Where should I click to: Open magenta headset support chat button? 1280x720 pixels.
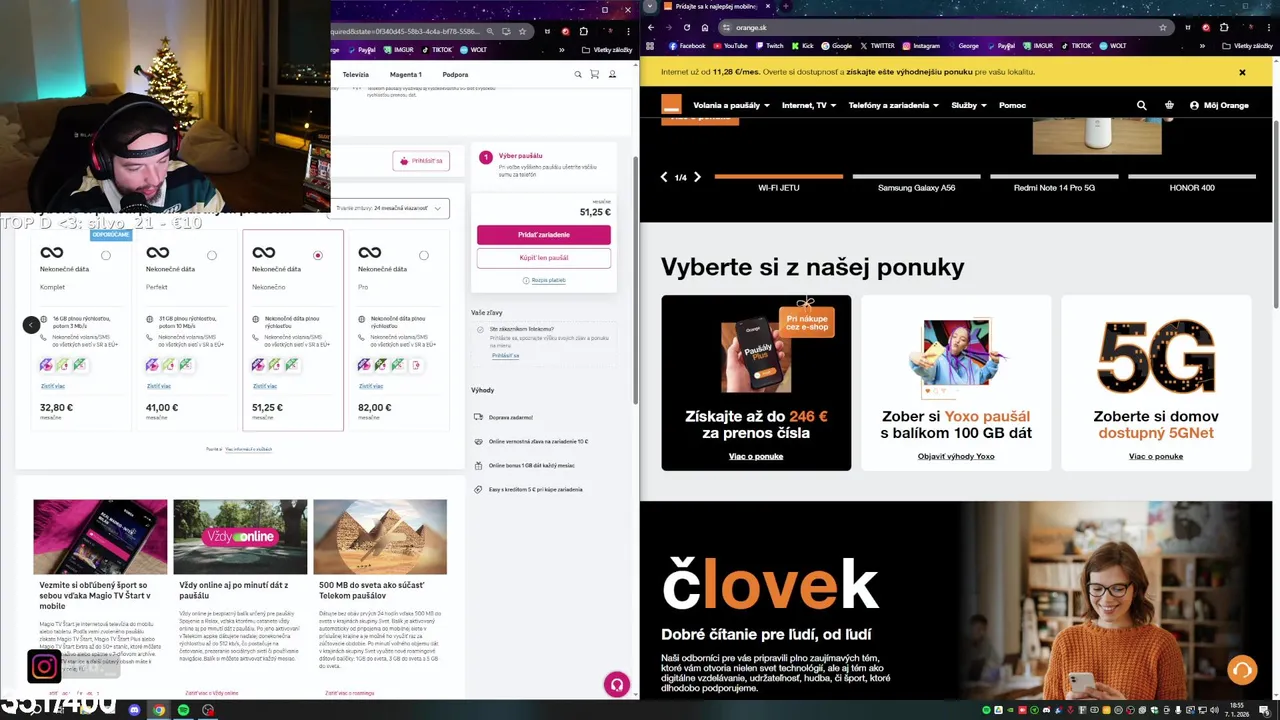click(x=617, y=684)
